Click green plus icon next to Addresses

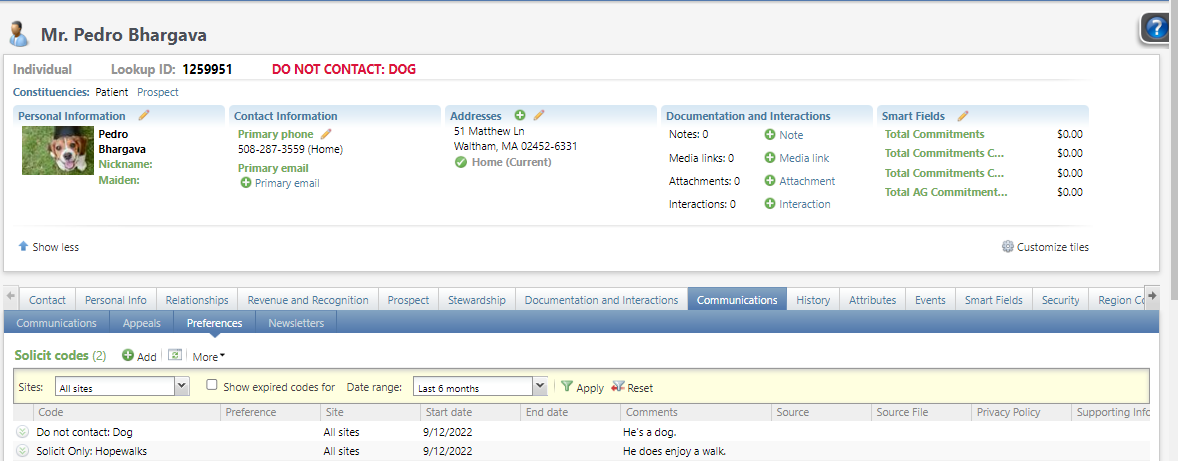pyautogui.click(x=520, y=116)
